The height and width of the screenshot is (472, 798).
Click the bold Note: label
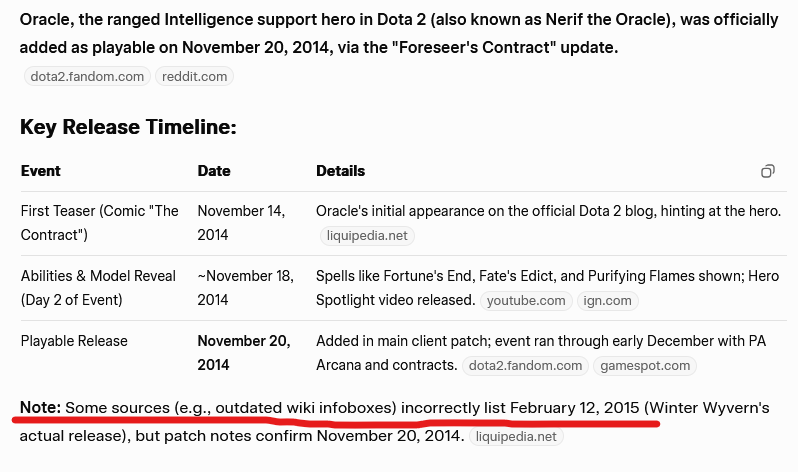pos(40,408)
